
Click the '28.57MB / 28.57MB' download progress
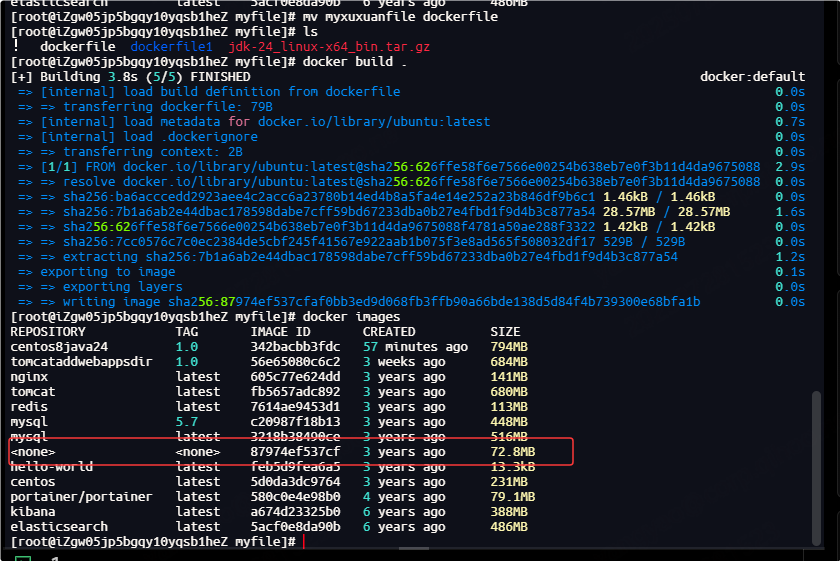[666, 212]
